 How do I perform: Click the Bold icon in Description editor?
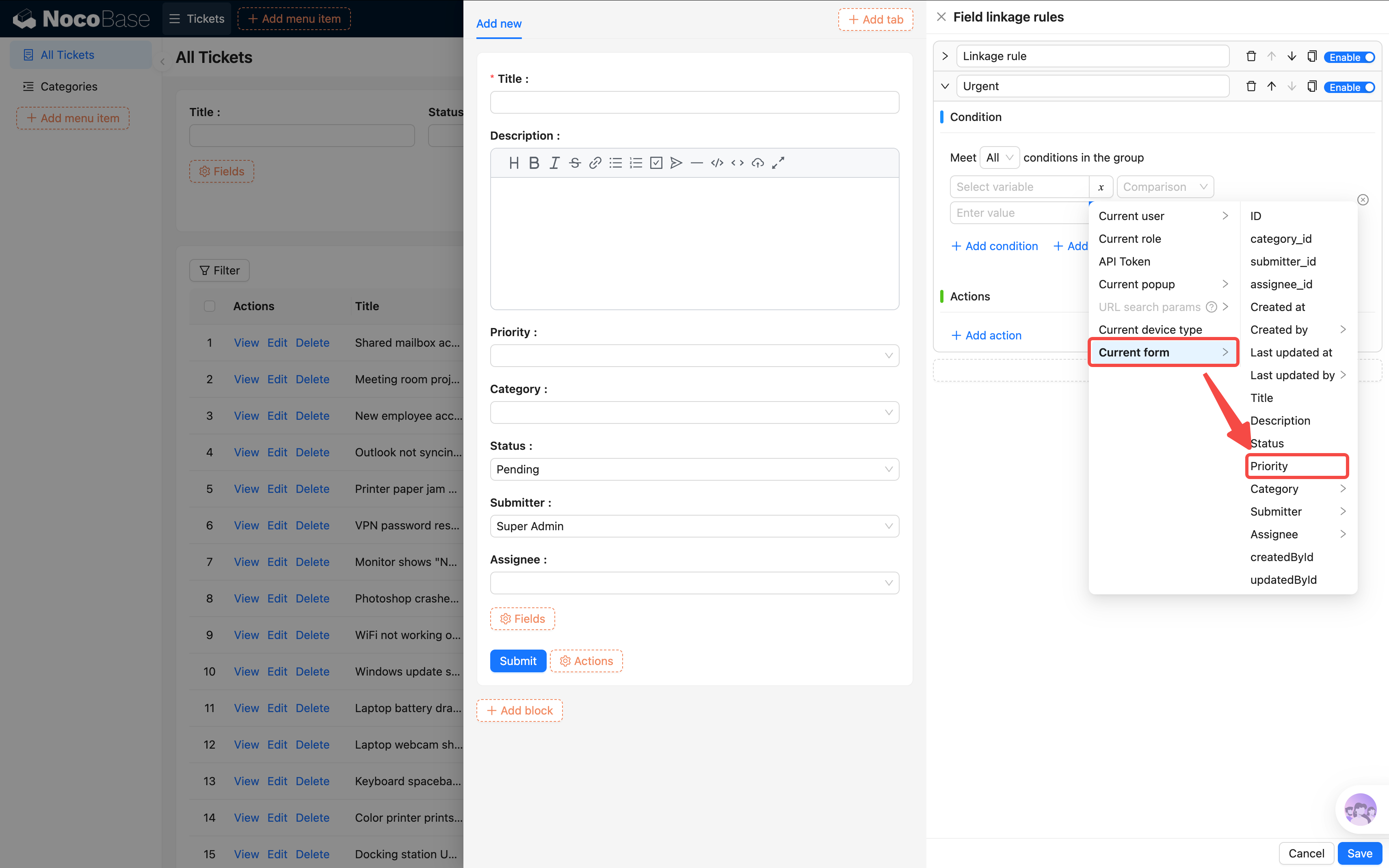pyautogui.click(x=534, y=163)
